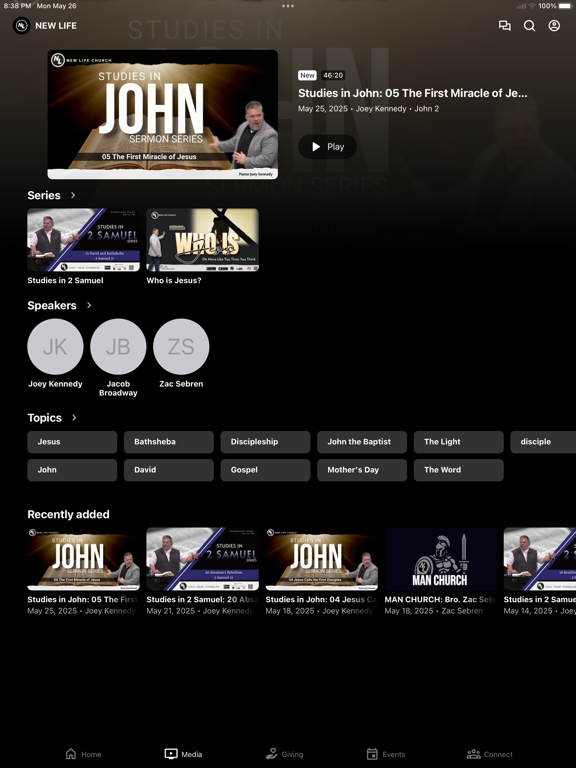Open the May 14 Studies in 2 Samuel video
This screenshot has height=768, width=576.
click(540, 559)
